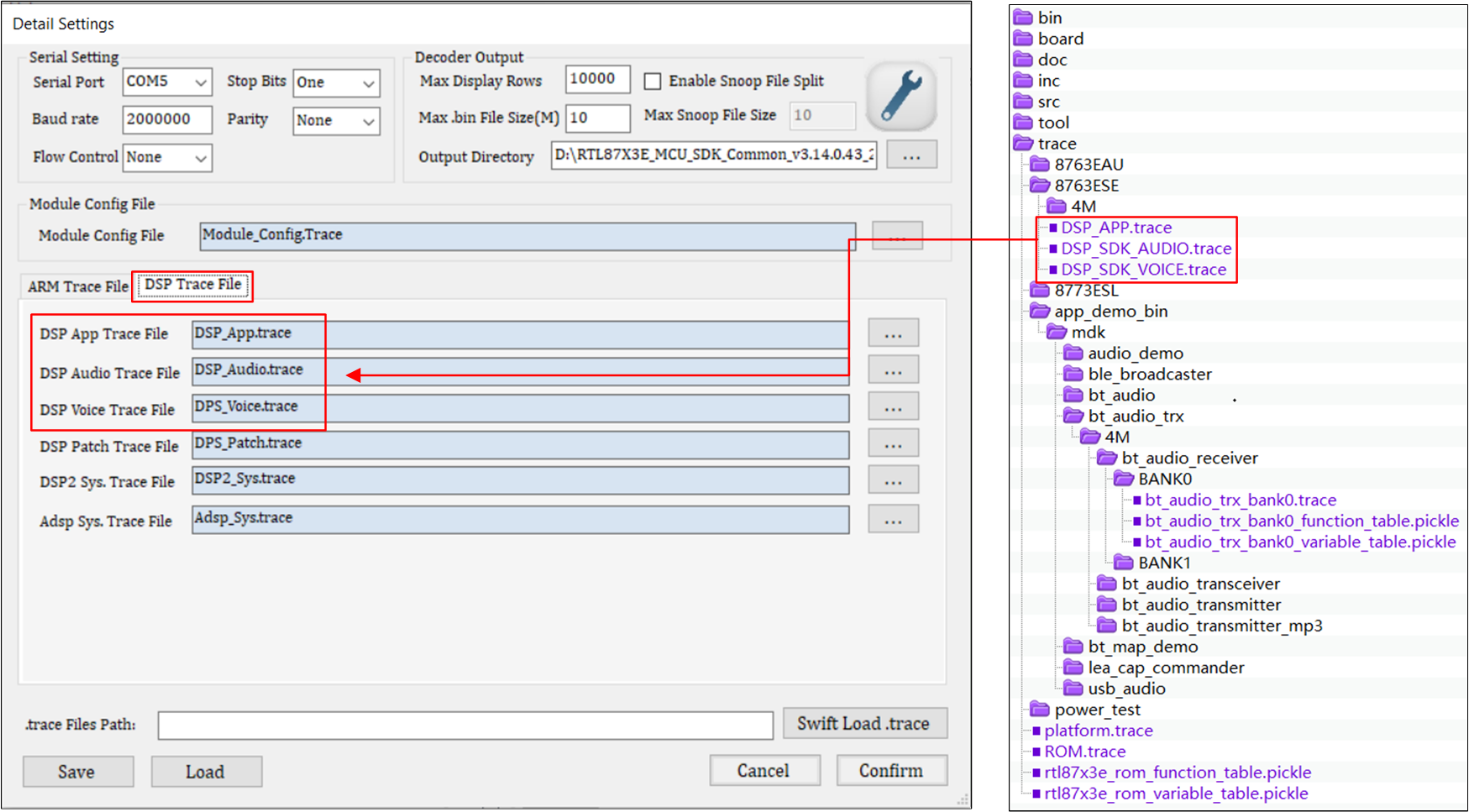Browse for the DSP App Trace File
Screen dimensions: 1469x812
click(x=893, y=334)
